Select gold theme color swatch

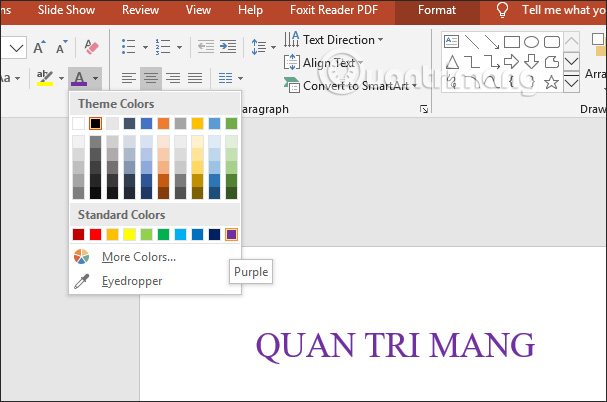click(x=197, y=124)
